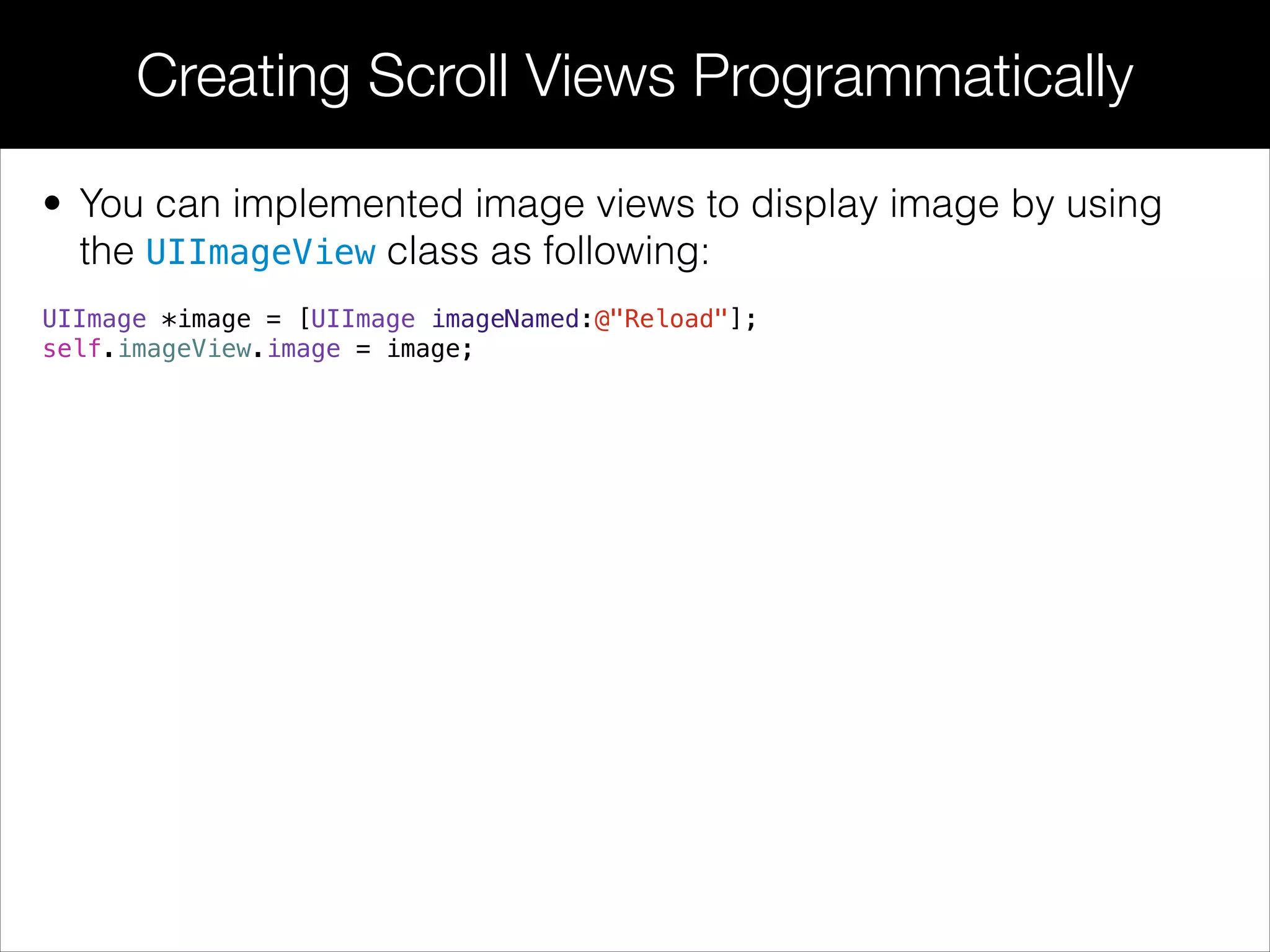1270x952 pixels.
Task: Click the '*image' variable declaration
Action: click(x=206, y=320)
